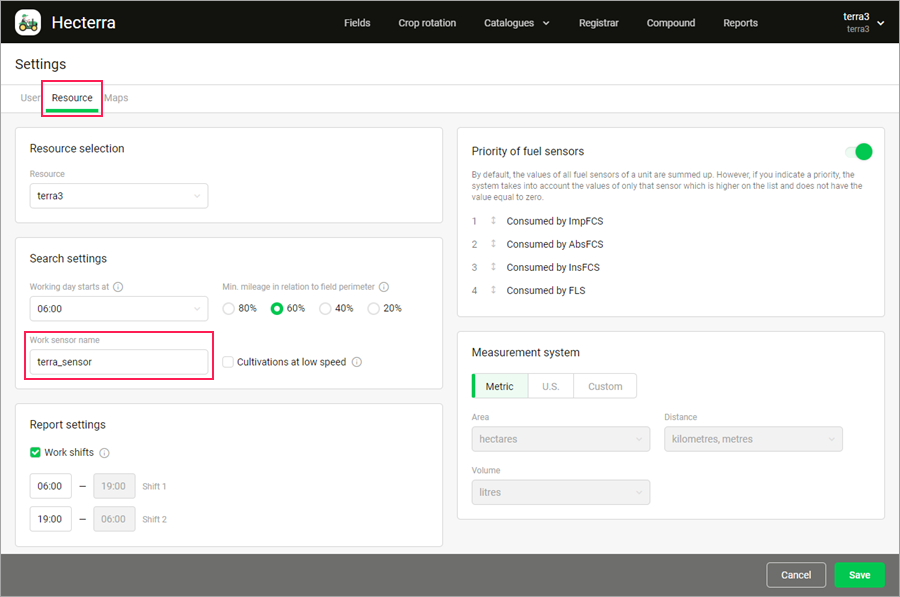
Task: Open the Resource selection dropdown
Action: tap(119, 196)
